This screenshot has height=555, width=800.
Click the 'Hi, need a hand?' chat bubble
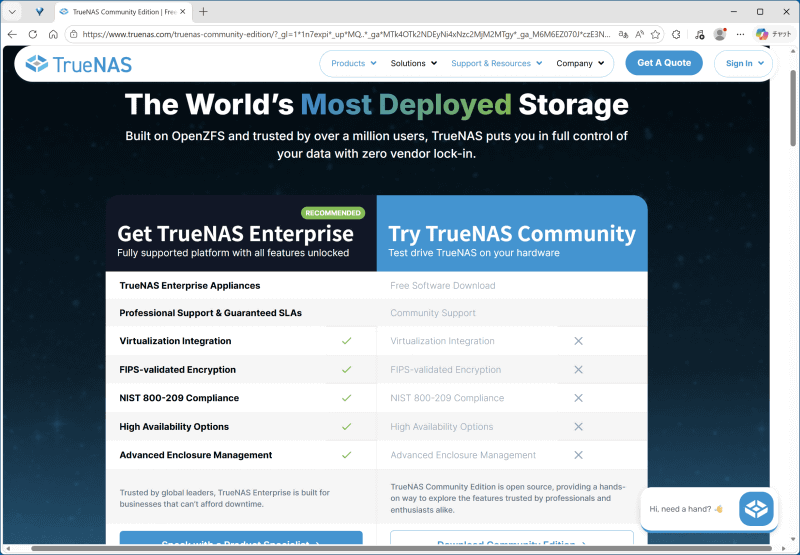point(686,509)
